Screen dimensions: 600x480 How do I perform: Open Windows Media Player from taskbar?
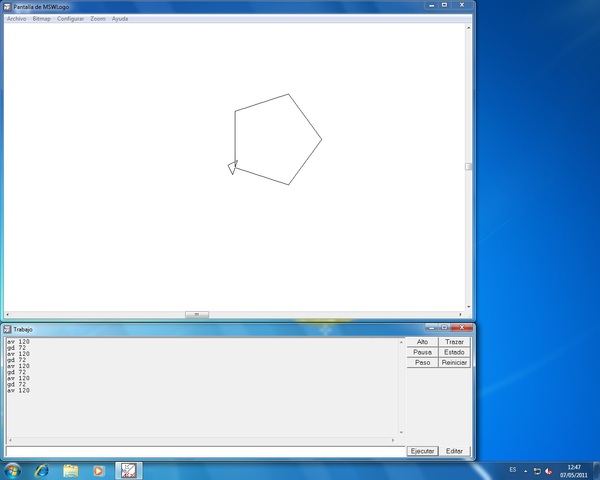pyautogui.click(x=98, y=470)
